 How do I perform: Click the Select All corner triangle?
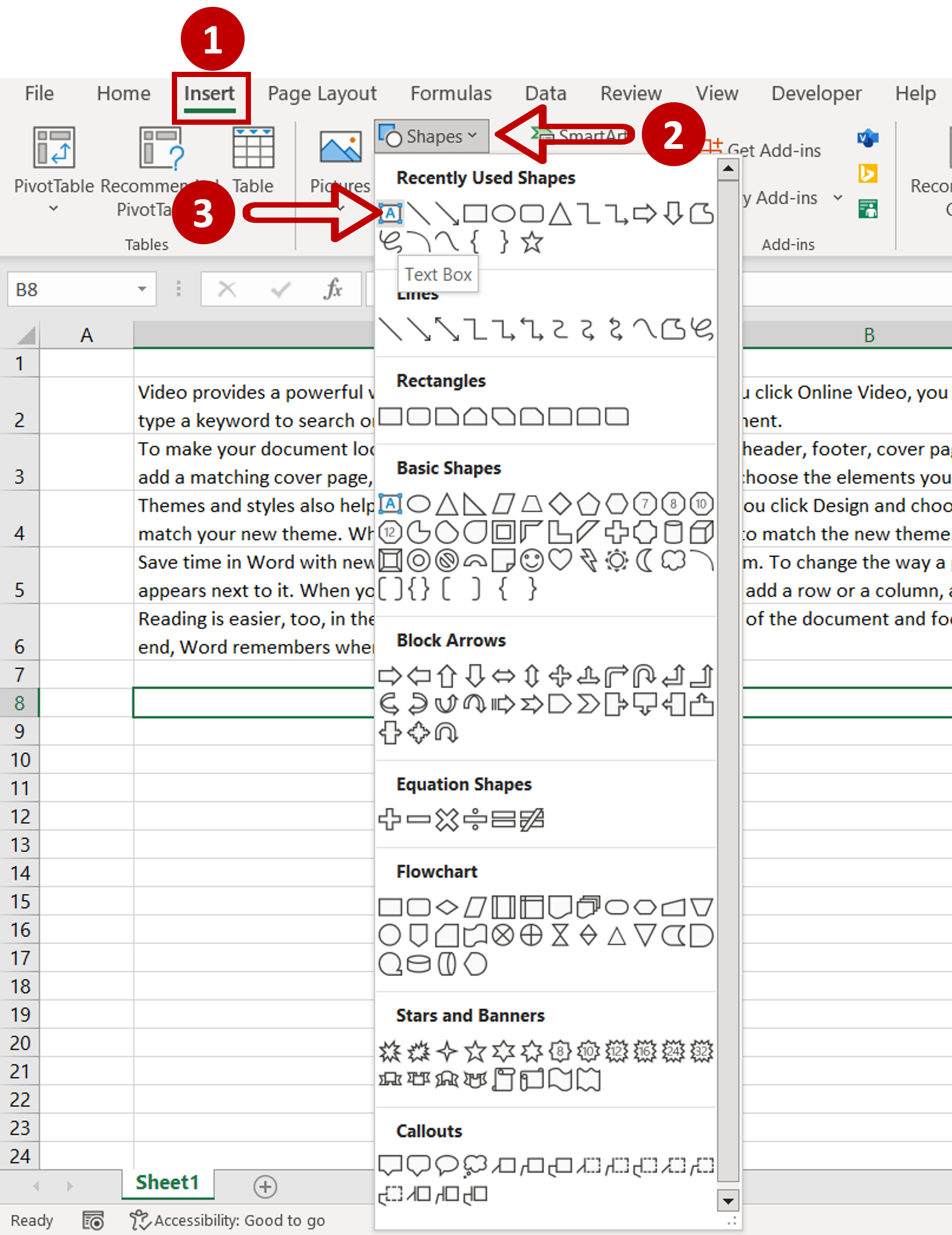coord(26,335)
